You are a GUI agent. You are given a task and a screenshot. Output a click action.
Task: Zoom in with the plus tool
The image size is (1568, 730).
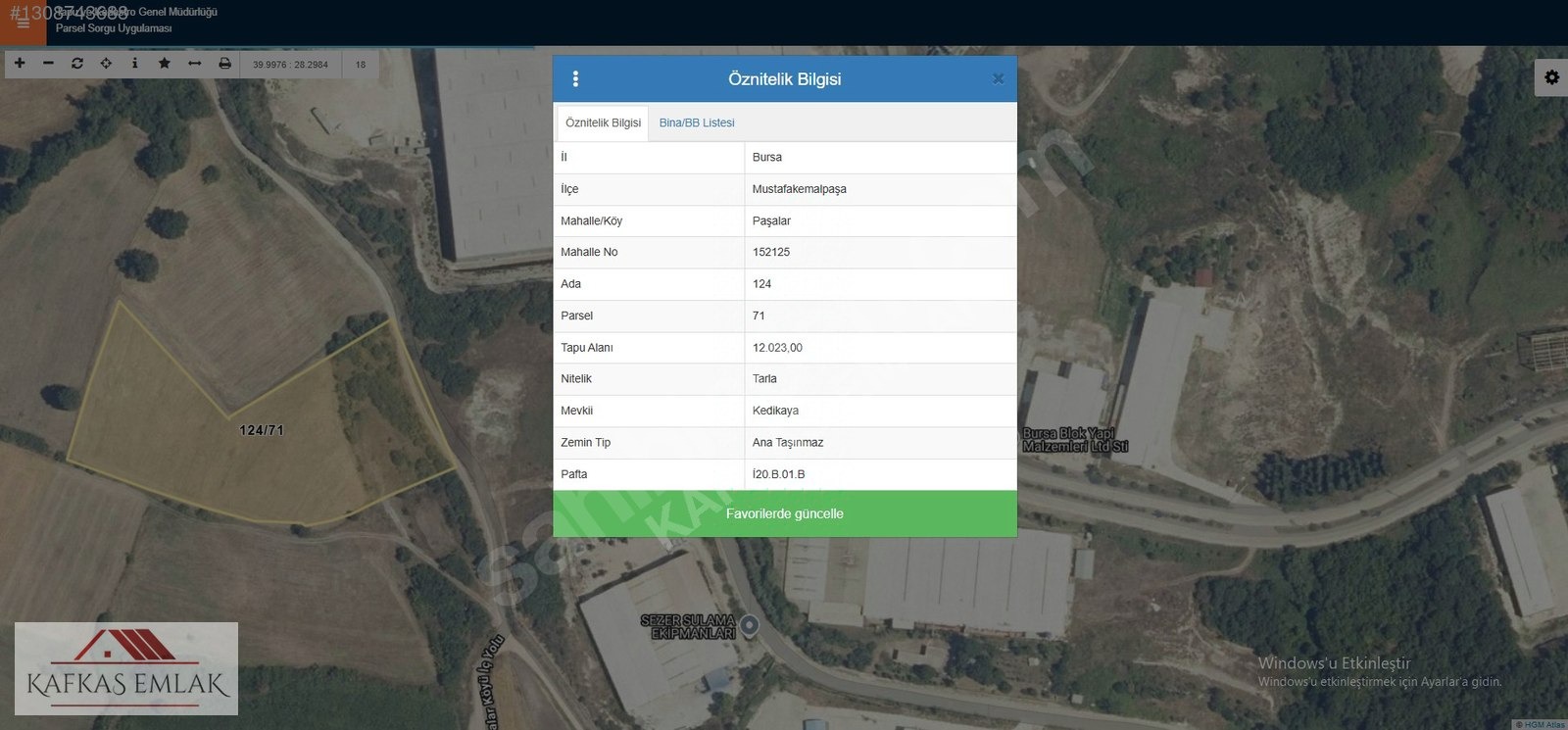click(20, 64)
